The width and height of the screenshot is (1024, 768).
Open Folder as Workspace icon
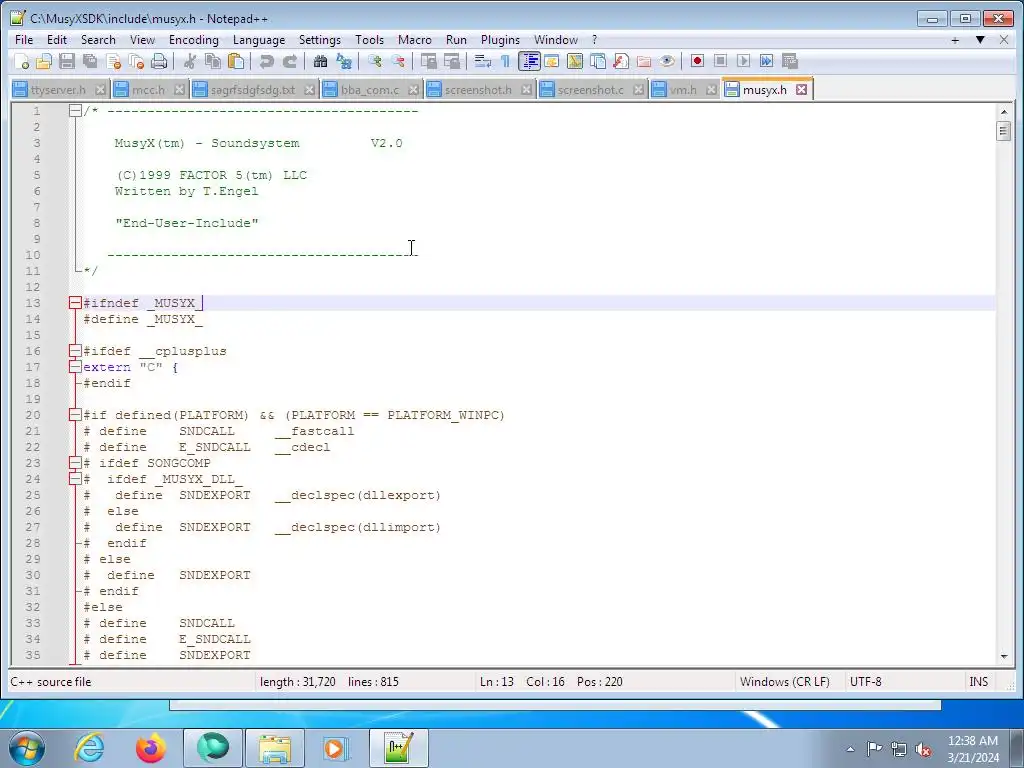[644, 61]
